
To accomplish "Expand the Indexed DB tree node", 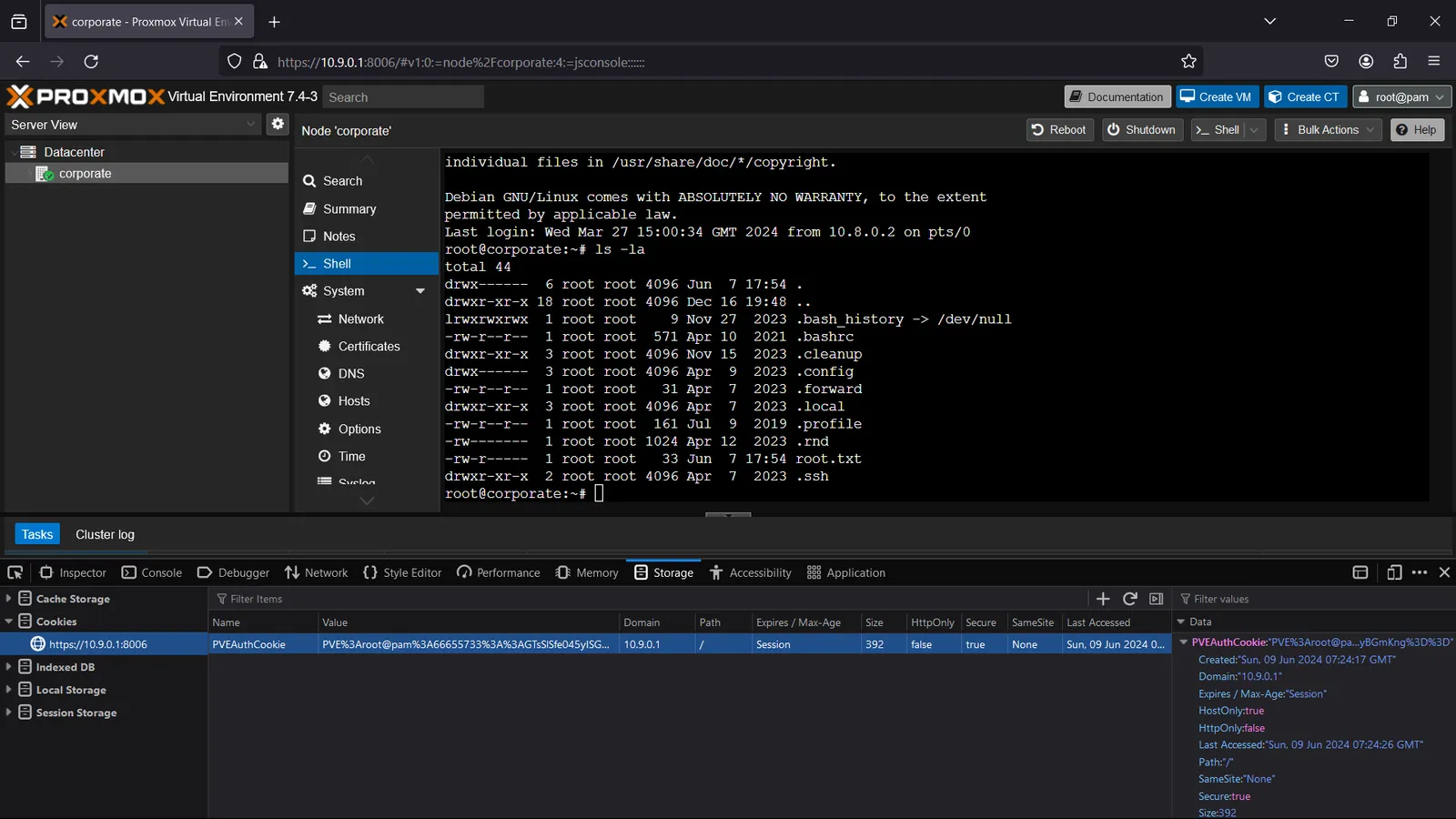I will [x=8, y=666].
